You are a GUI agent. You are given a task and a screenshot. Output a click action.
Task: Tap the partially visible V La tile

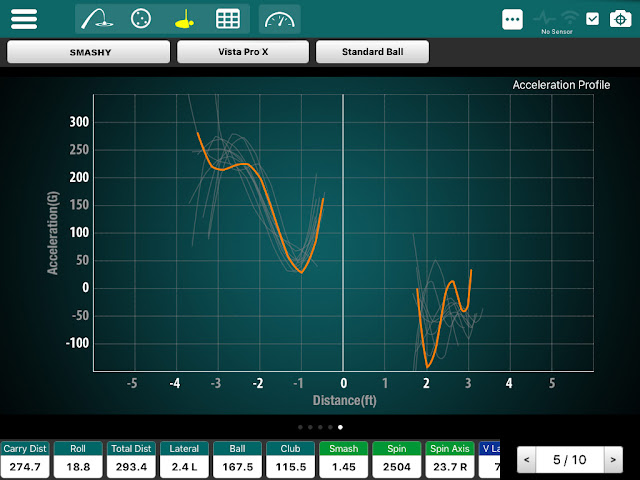(x=489, y=460)
